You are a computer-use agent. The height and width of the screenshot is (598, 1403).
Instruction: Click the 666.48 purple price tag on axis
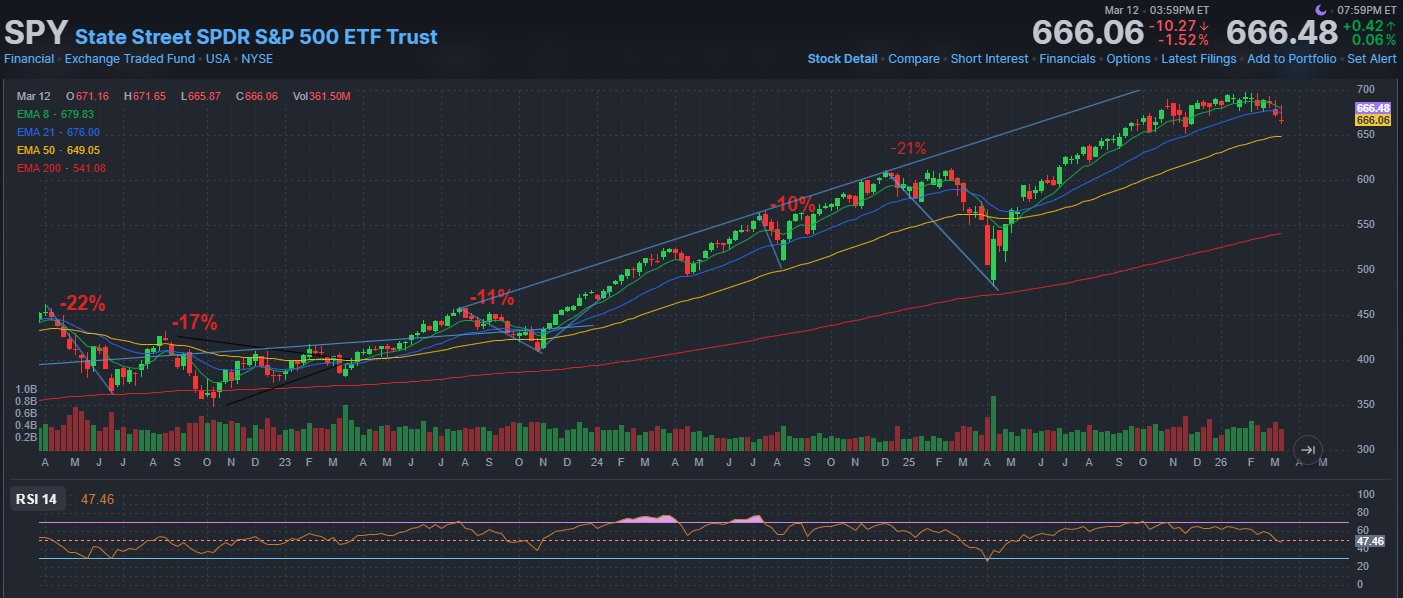[1372, 108]
